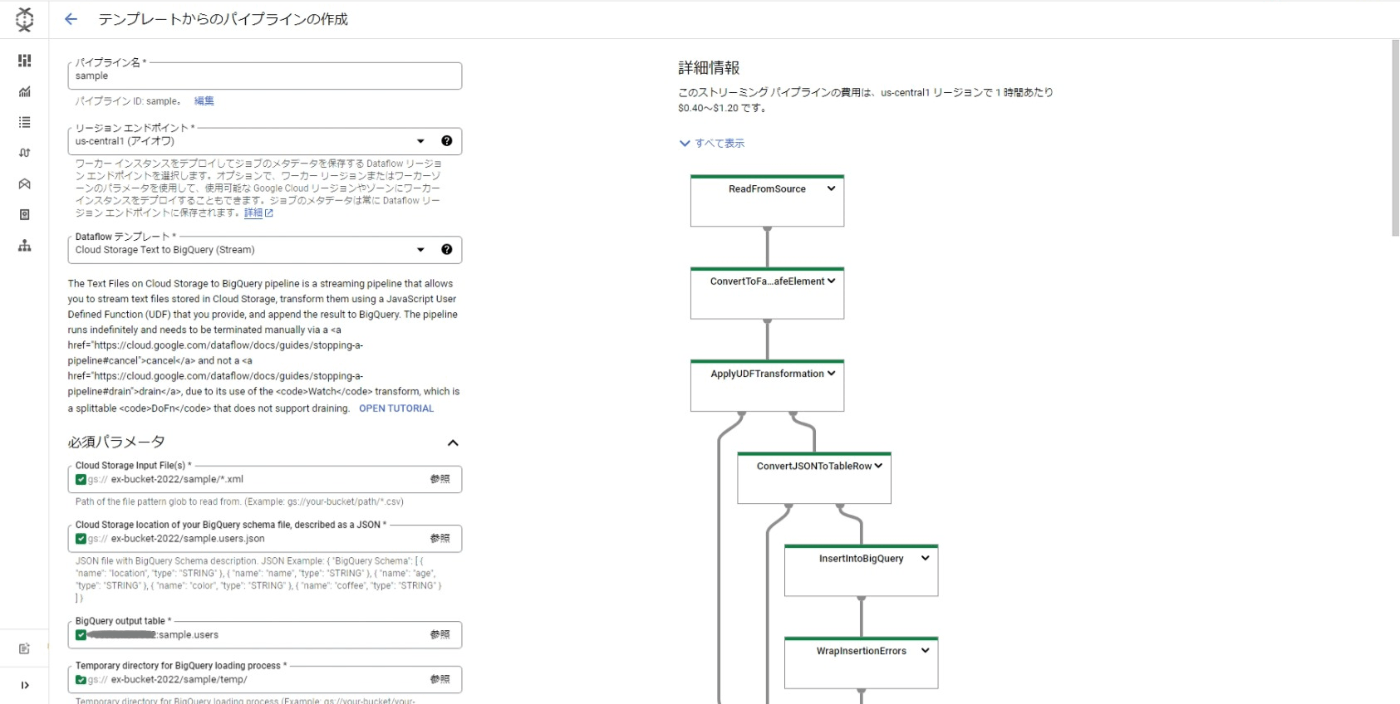The width and height of the screenshot is (1400, 704).
Task: Expand the ReadFromSource node chevron
Action: [831, 189]
